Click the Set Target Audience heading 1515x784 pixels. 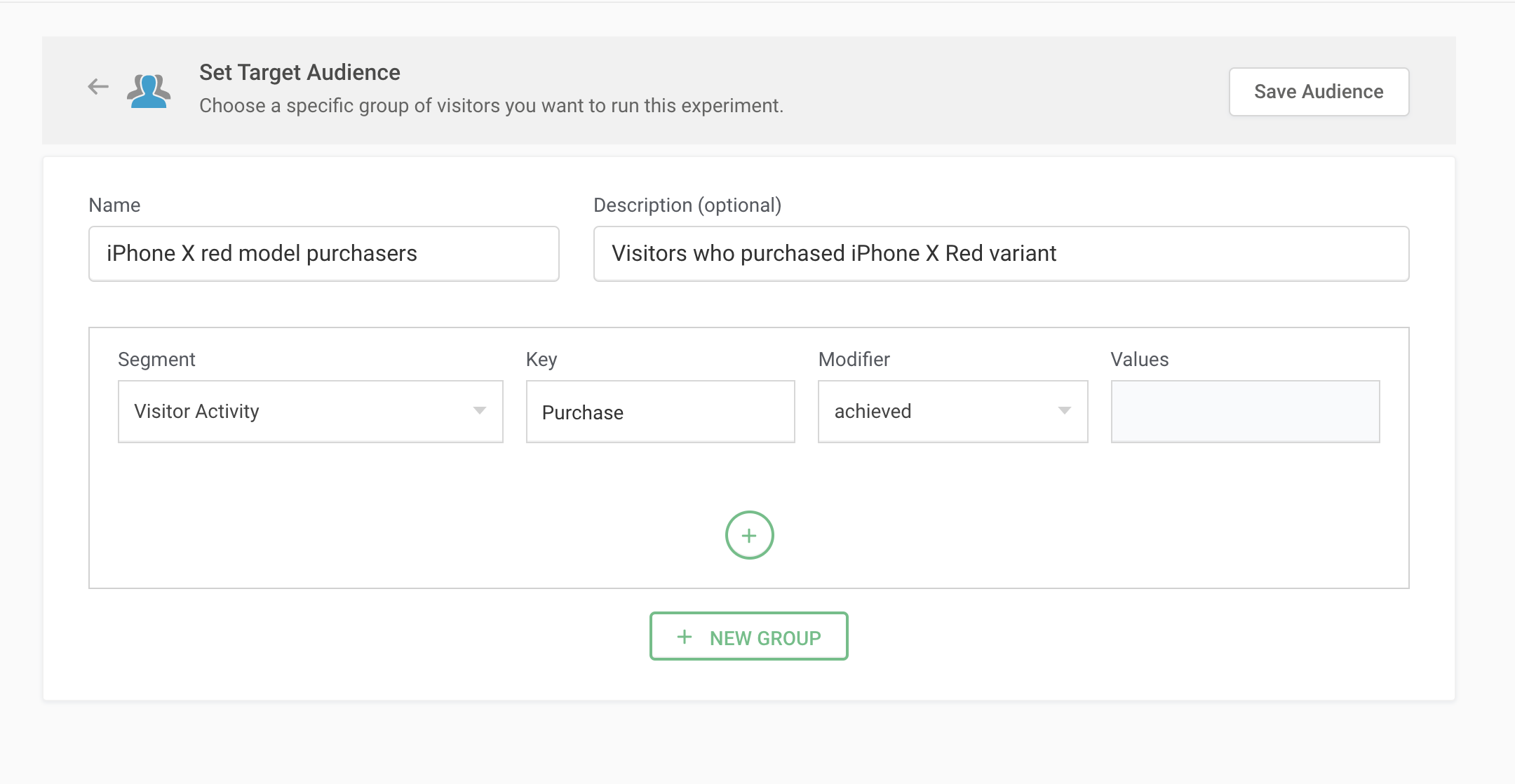299,72
